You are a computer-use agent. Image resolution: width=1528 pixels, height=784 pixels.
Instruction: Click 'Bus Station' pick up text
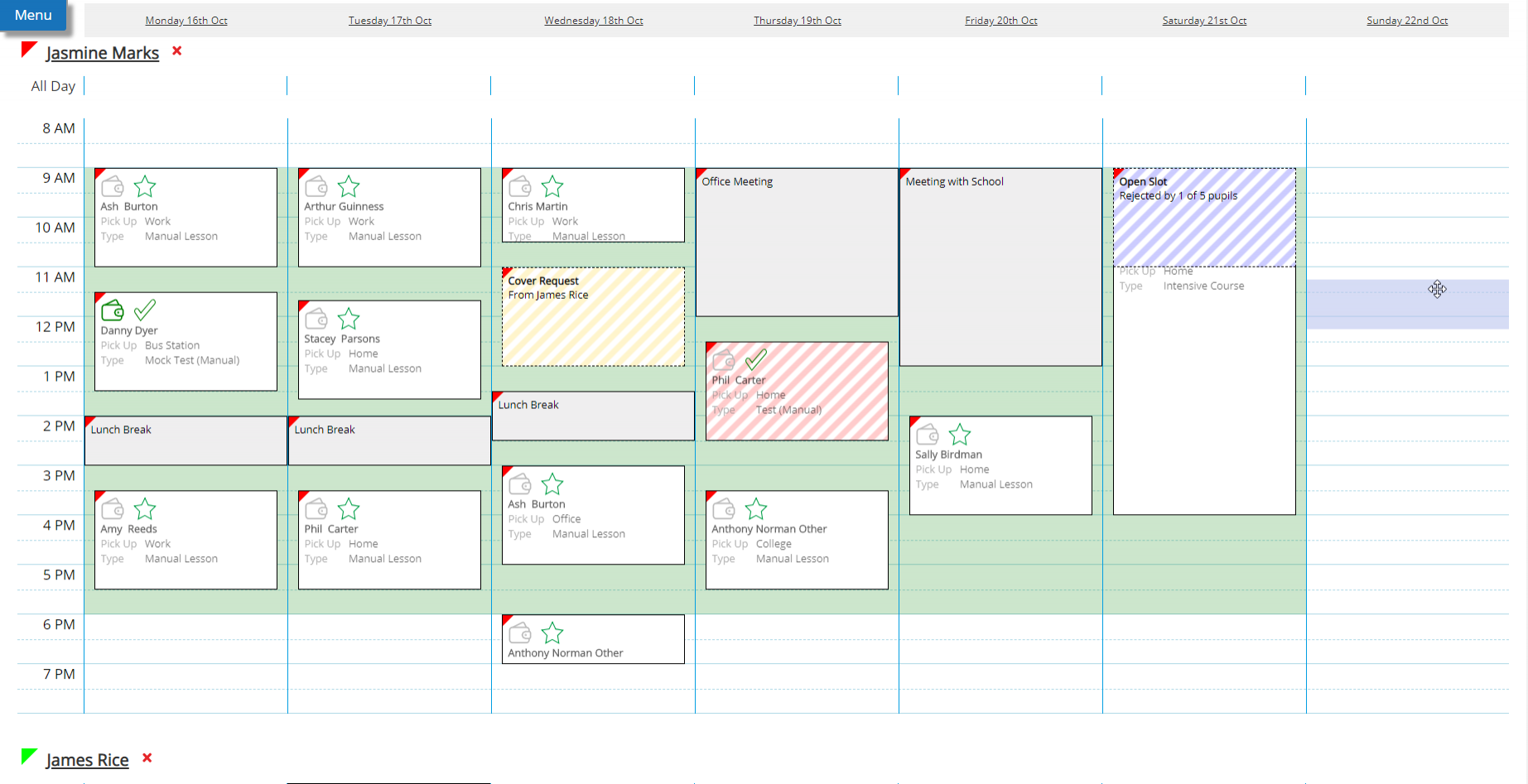172,345
